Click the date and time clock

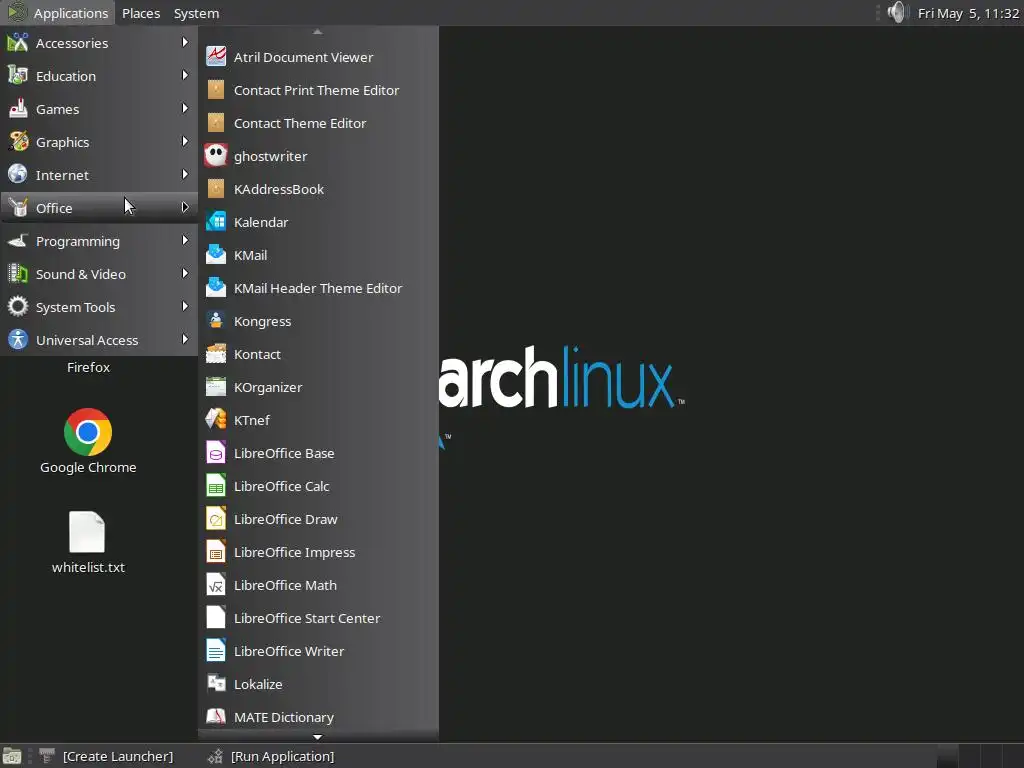(968, 13)
